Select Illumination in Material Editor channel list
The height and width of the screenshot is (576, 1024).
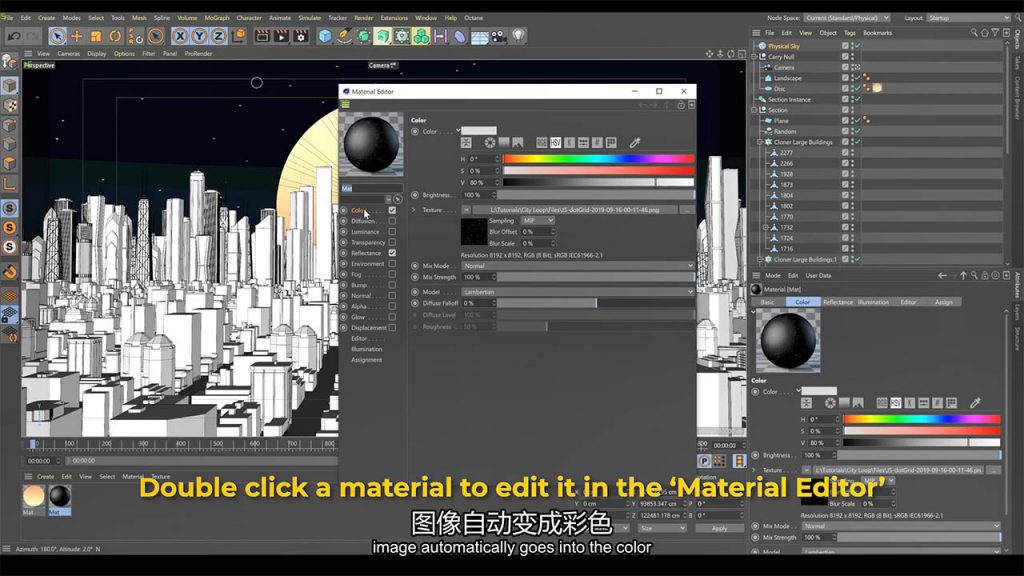click(x=367, y=349)
